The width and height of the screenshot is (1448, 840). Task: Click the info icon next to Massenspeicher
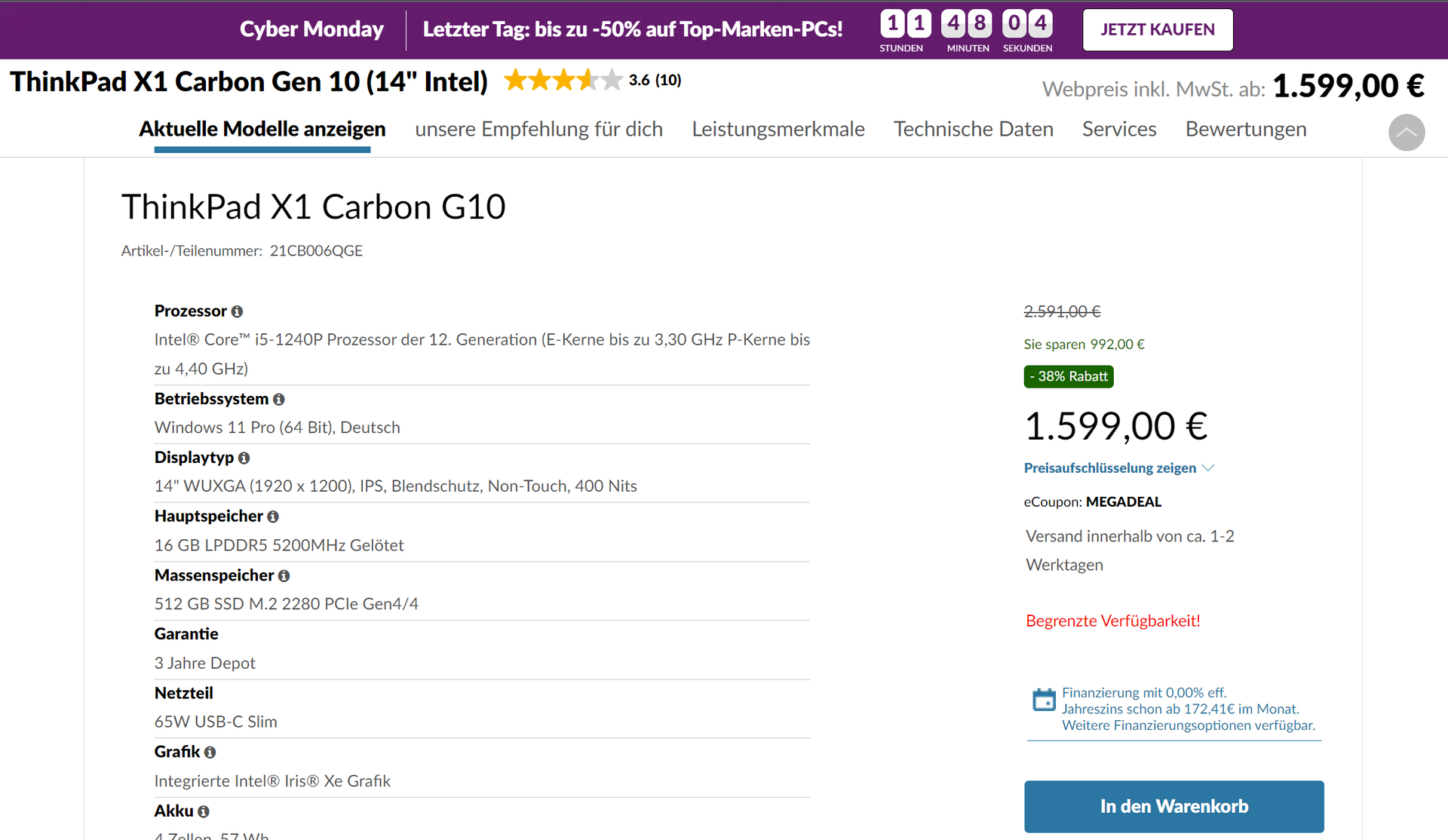pos(284,576)
